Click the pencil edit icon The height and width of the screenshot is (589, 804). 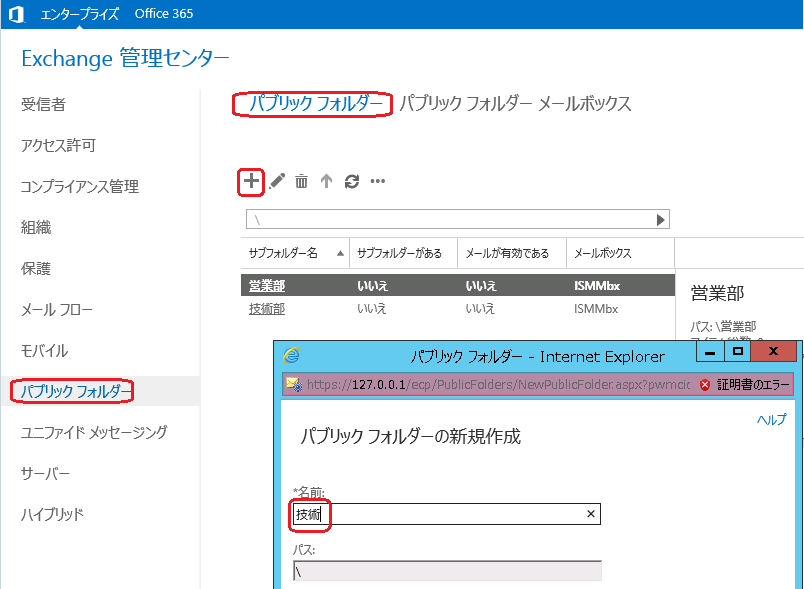tap(277, 181)
